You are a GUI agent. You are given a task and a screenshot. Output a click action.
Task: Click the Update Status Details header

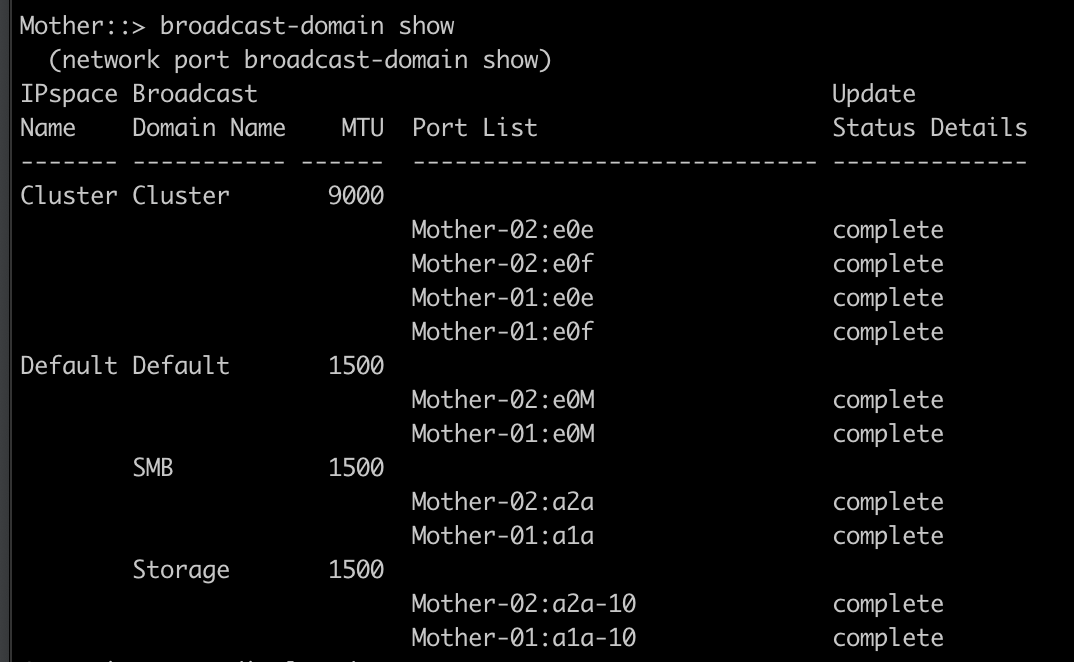929,128
